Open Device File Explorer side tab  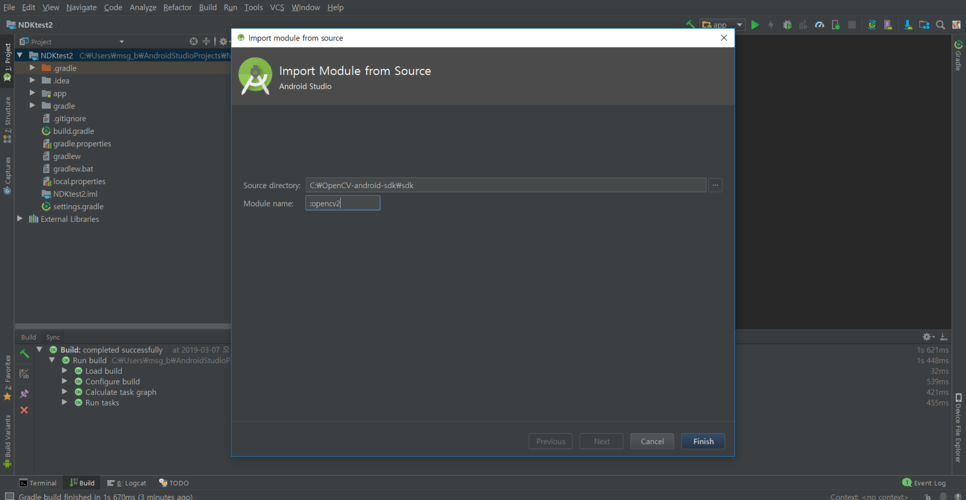[958, 427]
